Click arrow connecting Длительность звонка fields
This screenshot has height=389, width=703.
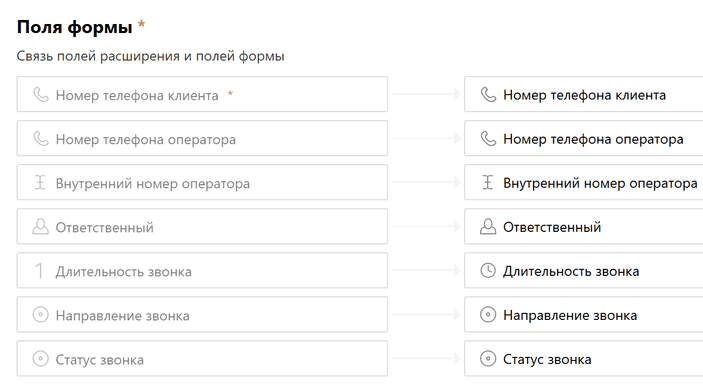tap(426, 270)
